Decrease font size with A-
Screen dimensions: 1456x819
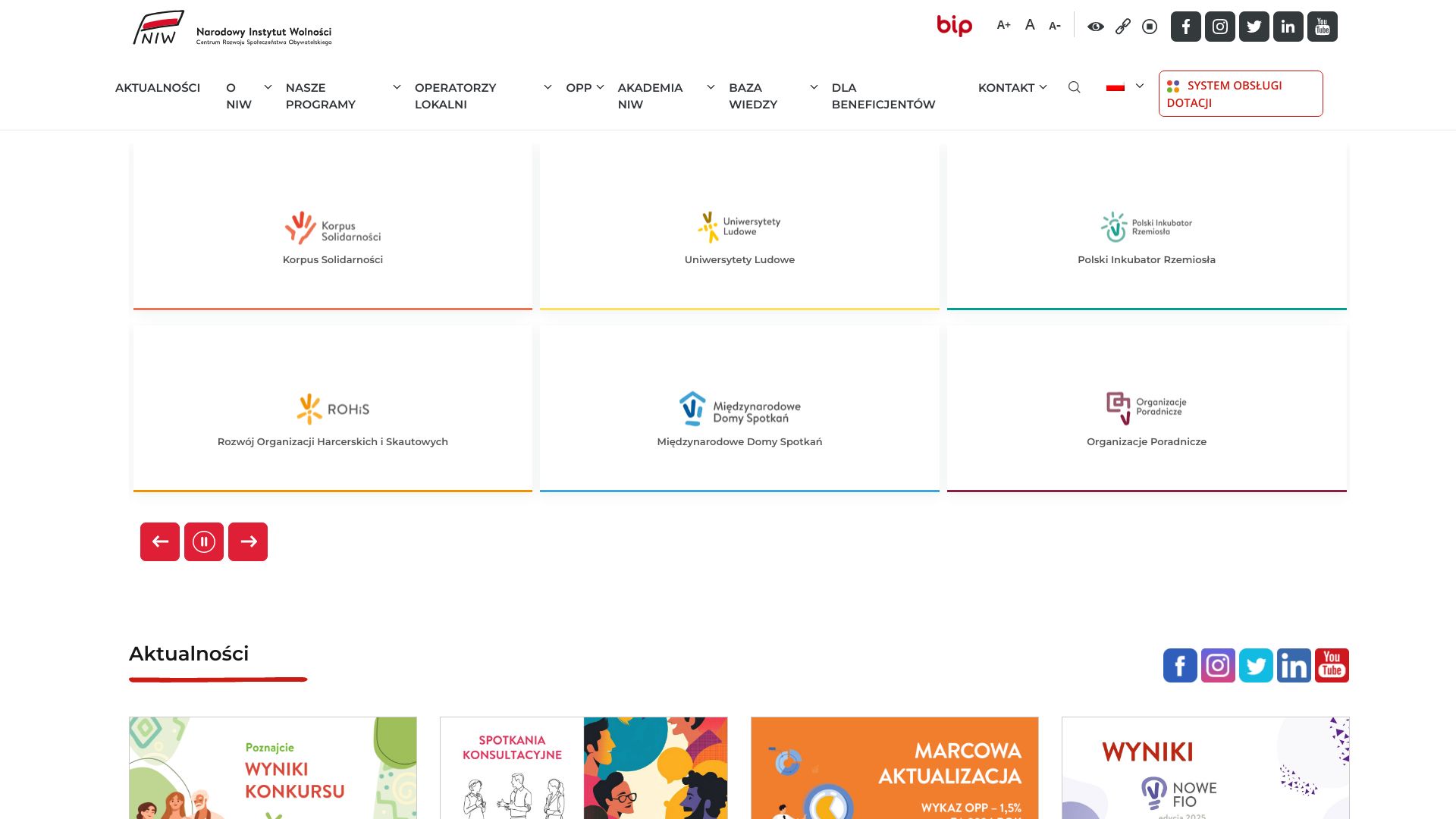pyautogui.click(x=1055, y=26)
